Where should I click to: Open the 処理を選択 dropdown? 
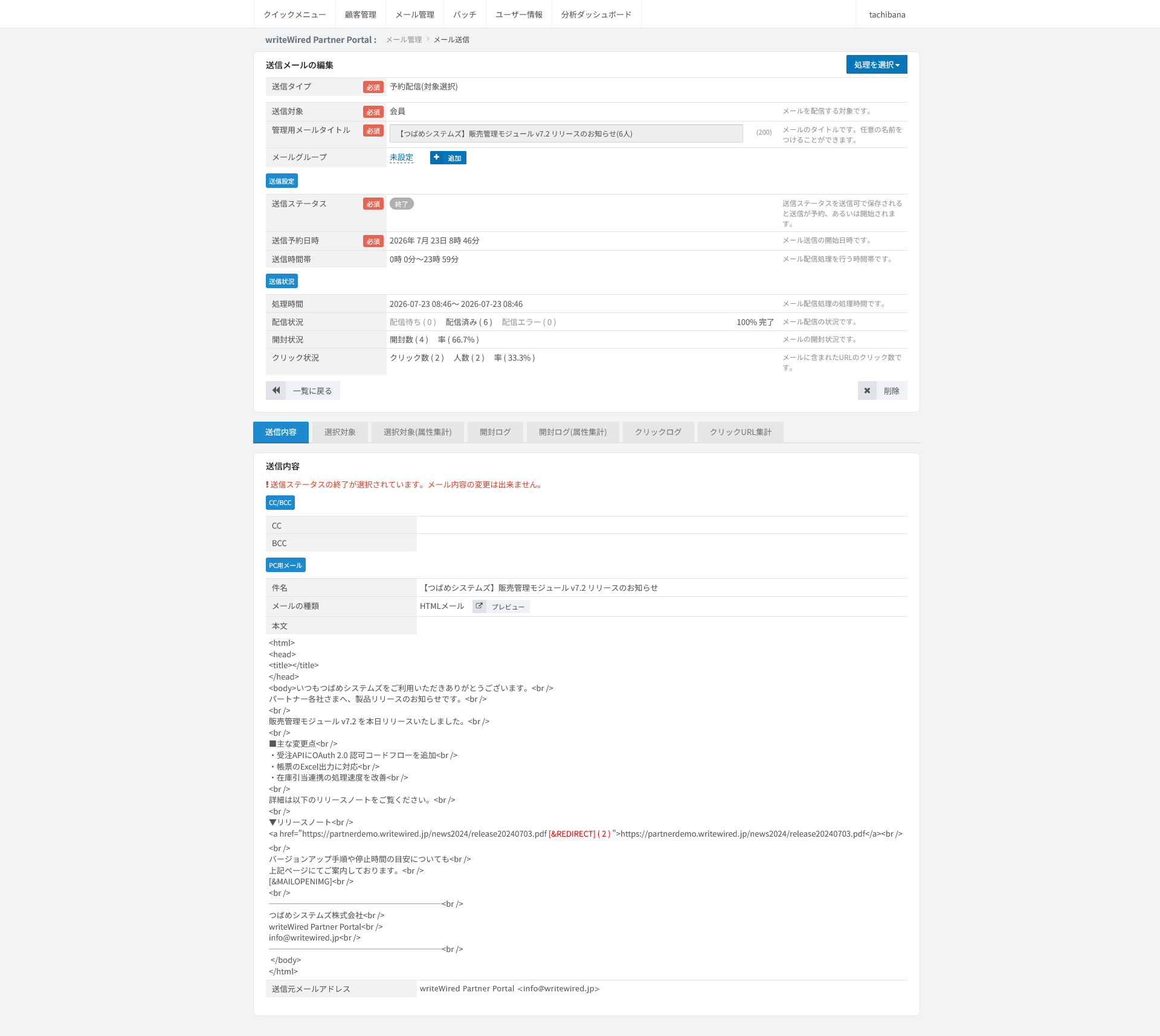[x=877, y=65]
